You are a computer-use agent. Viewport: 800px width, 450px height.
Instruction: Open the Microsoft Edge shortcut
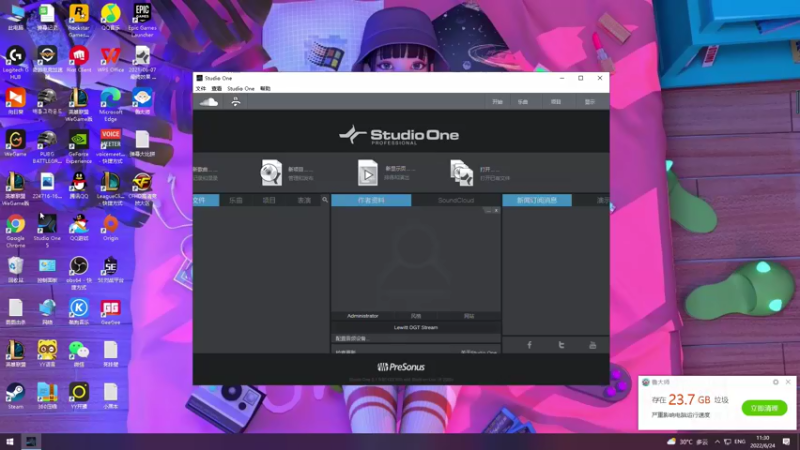110,104
